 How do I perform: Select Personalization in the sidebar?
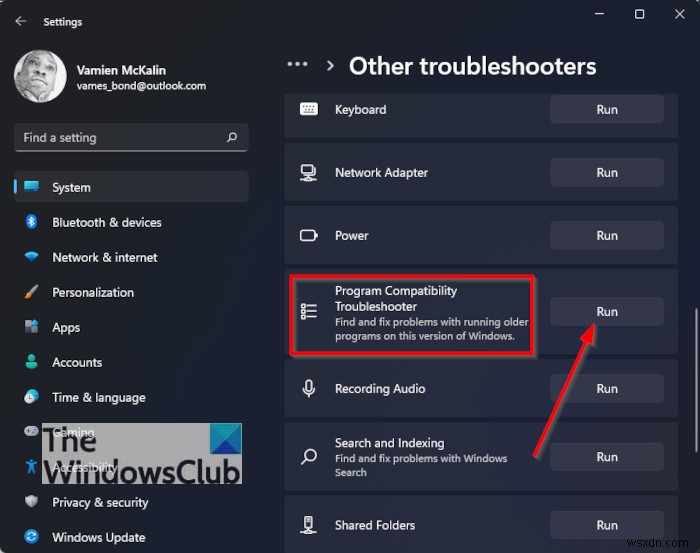(131, 292)
